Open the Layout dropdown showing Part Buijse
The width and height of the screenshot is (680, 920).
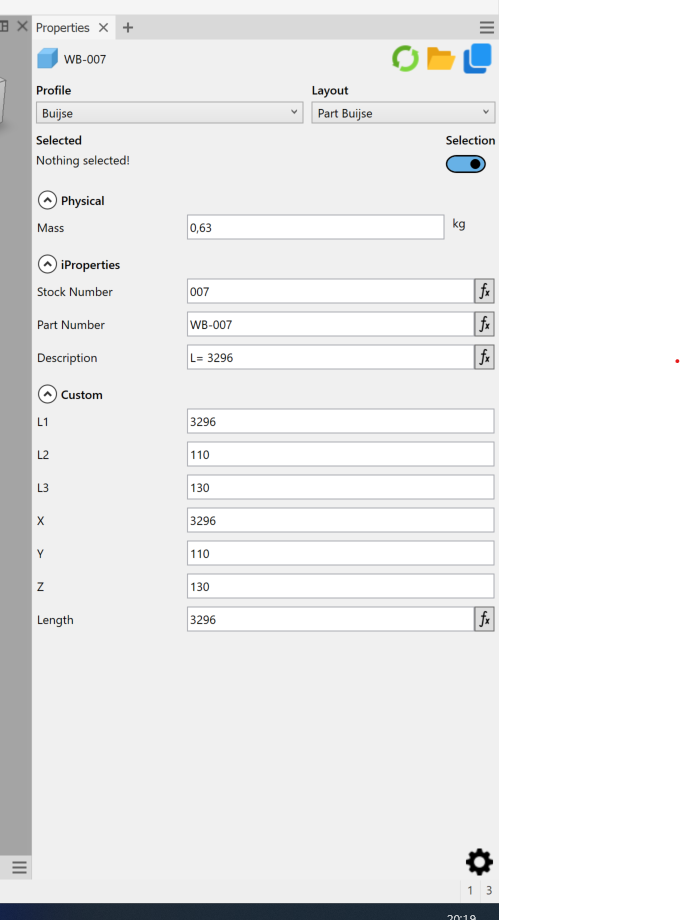tap(403, 113)
